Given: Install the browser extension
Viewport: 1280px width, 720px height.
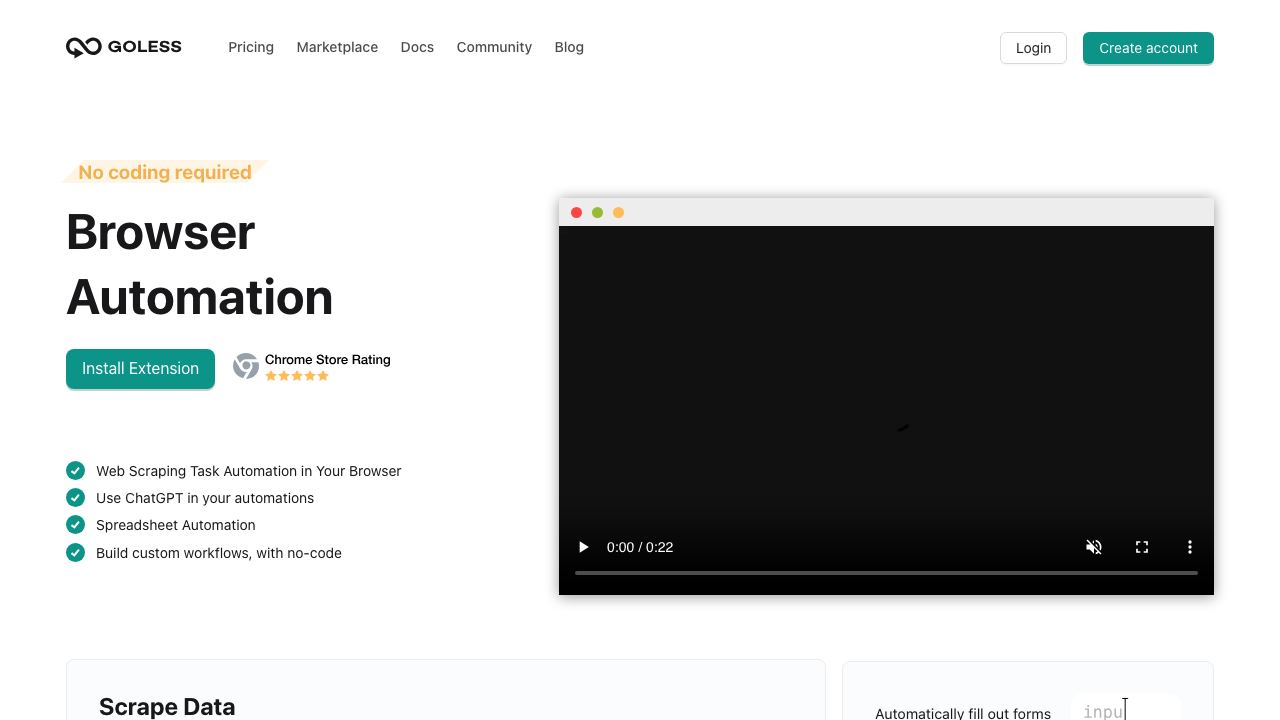Looking at the screenshot, I should [140, 368].
